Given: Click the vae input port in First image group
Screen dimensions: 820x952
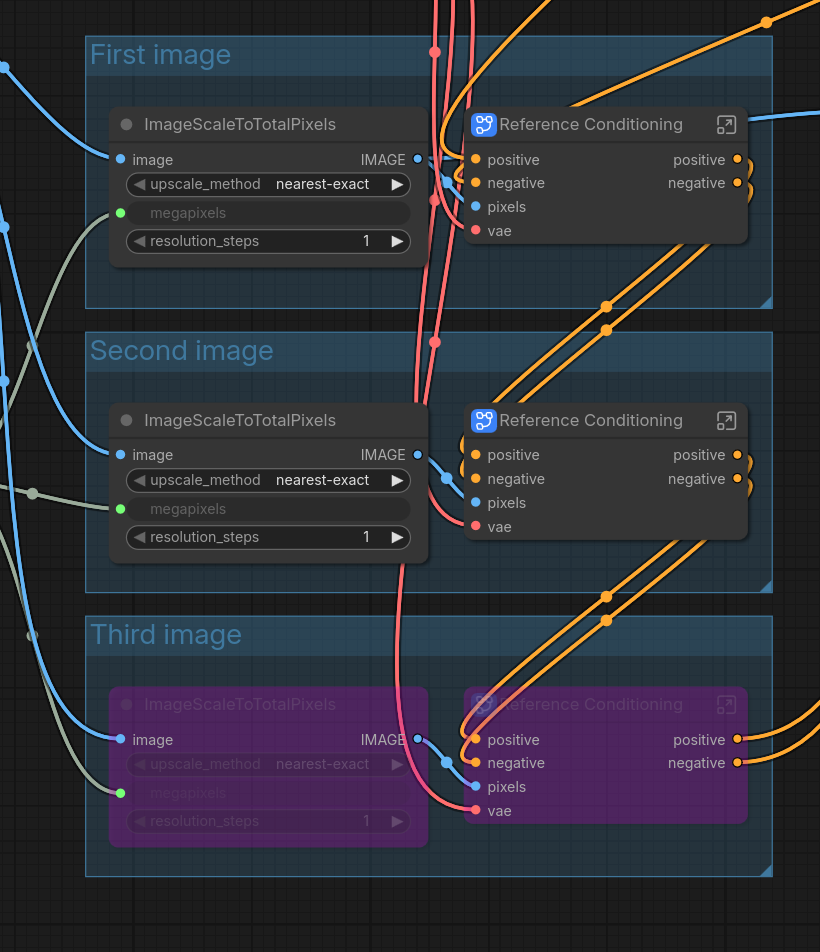Looking at the screenshot, I should coord(476,230).
